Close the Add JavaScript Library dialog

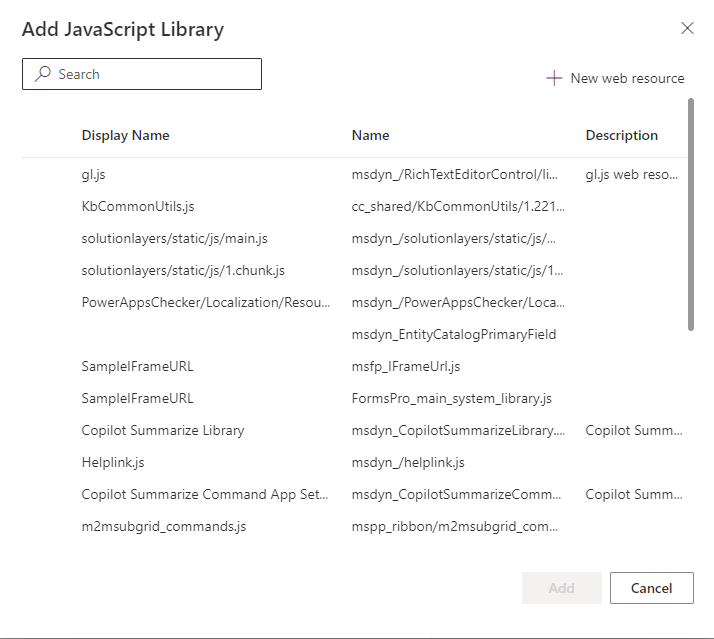[x=687, y=28]
